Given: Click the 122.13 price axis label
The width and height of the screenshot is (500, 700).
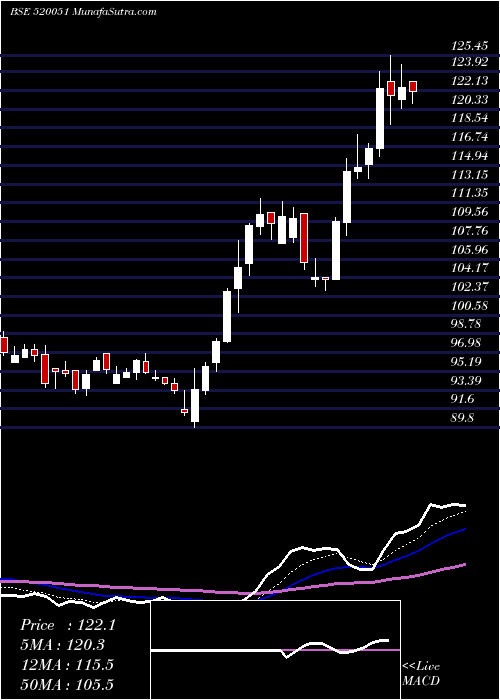Looking at the screenshot, I should coord(469,81).
